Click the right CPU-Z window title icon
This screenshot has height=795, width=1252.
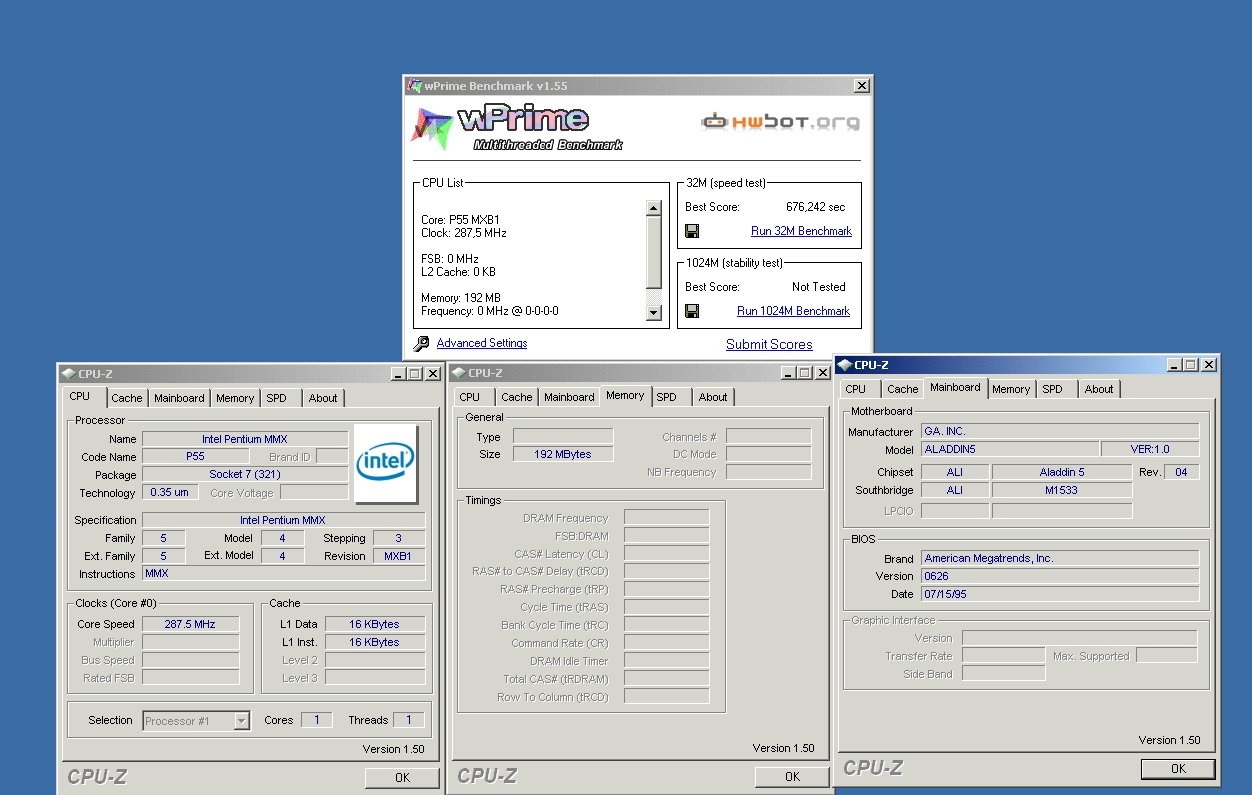click(845, 365)
